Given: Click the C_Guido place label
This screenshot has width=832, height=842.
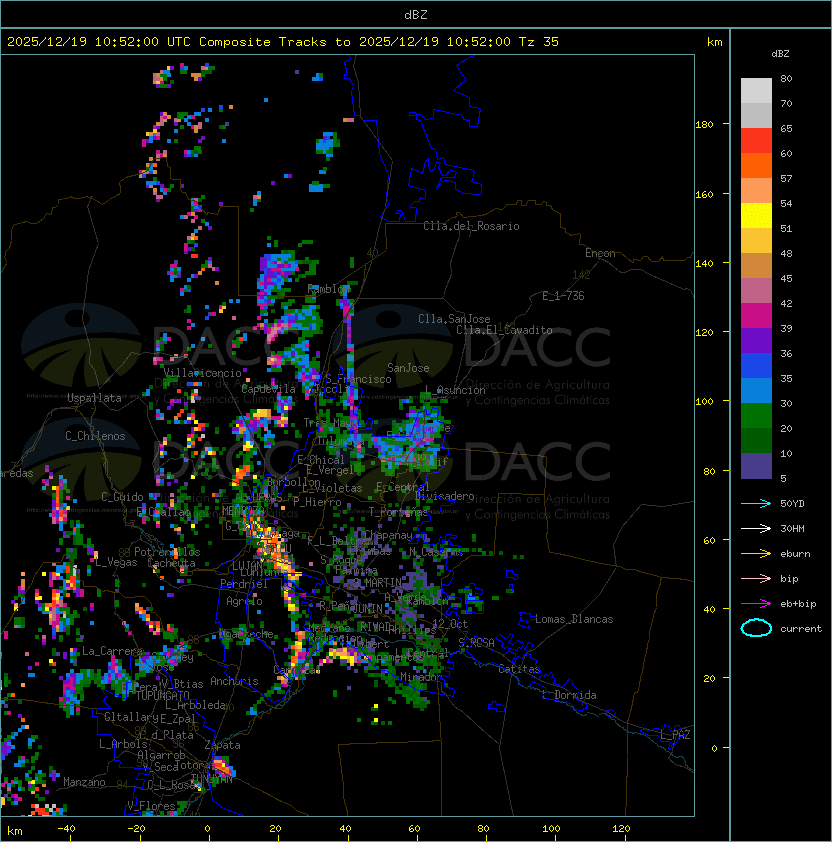Looking at the screenshot, I should [122, 497].
